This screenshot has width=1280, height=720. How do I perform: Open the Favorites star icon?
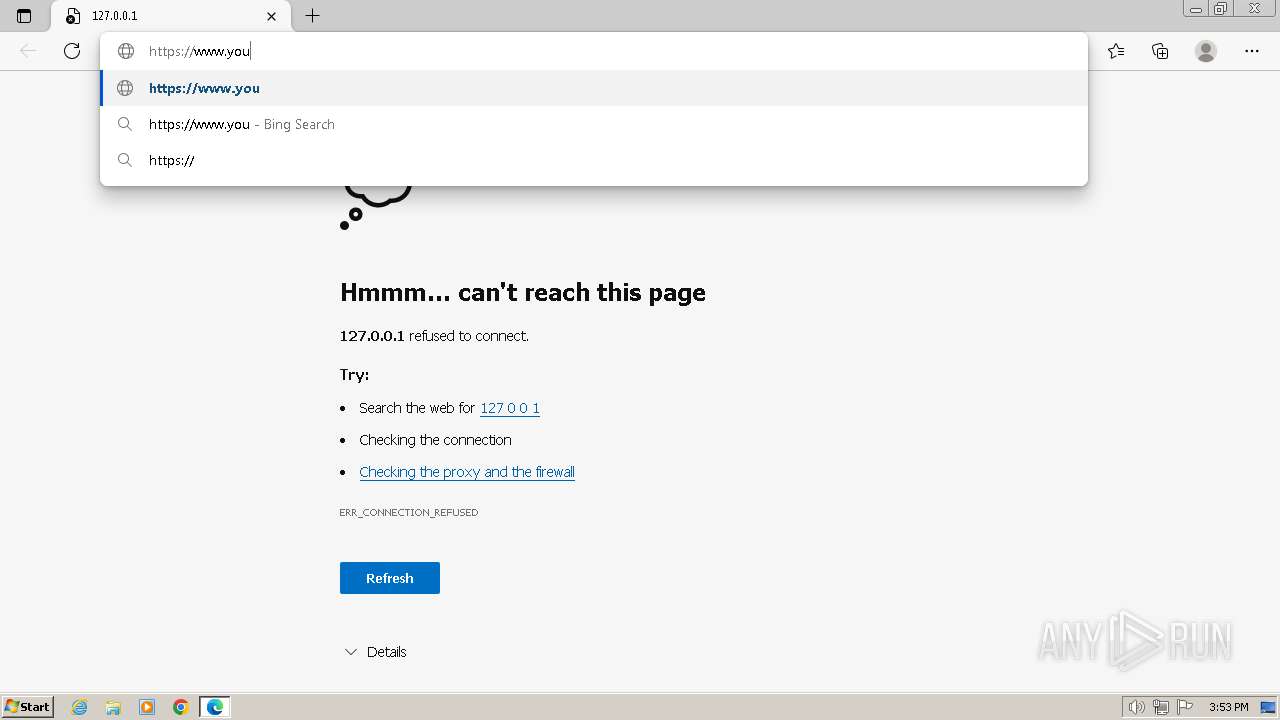point(1116,51)
